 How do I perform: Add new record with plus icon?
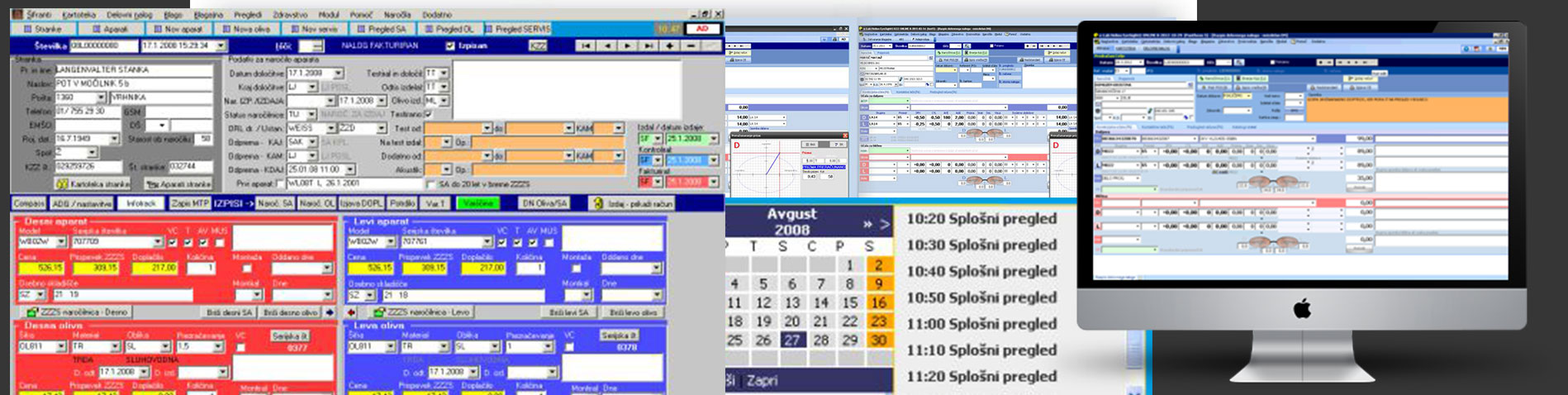click(670, 46)
